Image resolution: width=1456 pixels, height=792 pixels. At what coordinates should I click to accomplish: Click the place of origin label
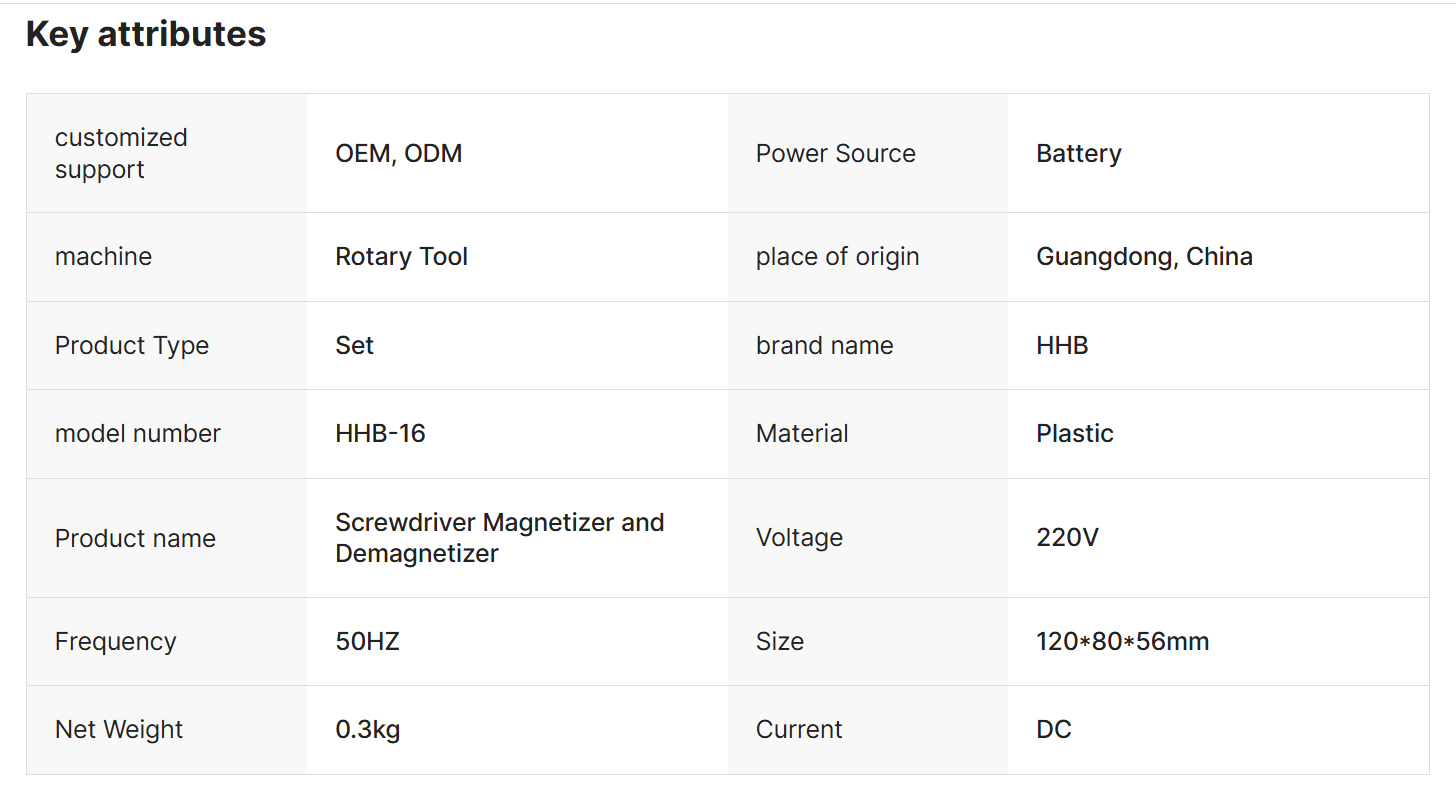[837, 256]
